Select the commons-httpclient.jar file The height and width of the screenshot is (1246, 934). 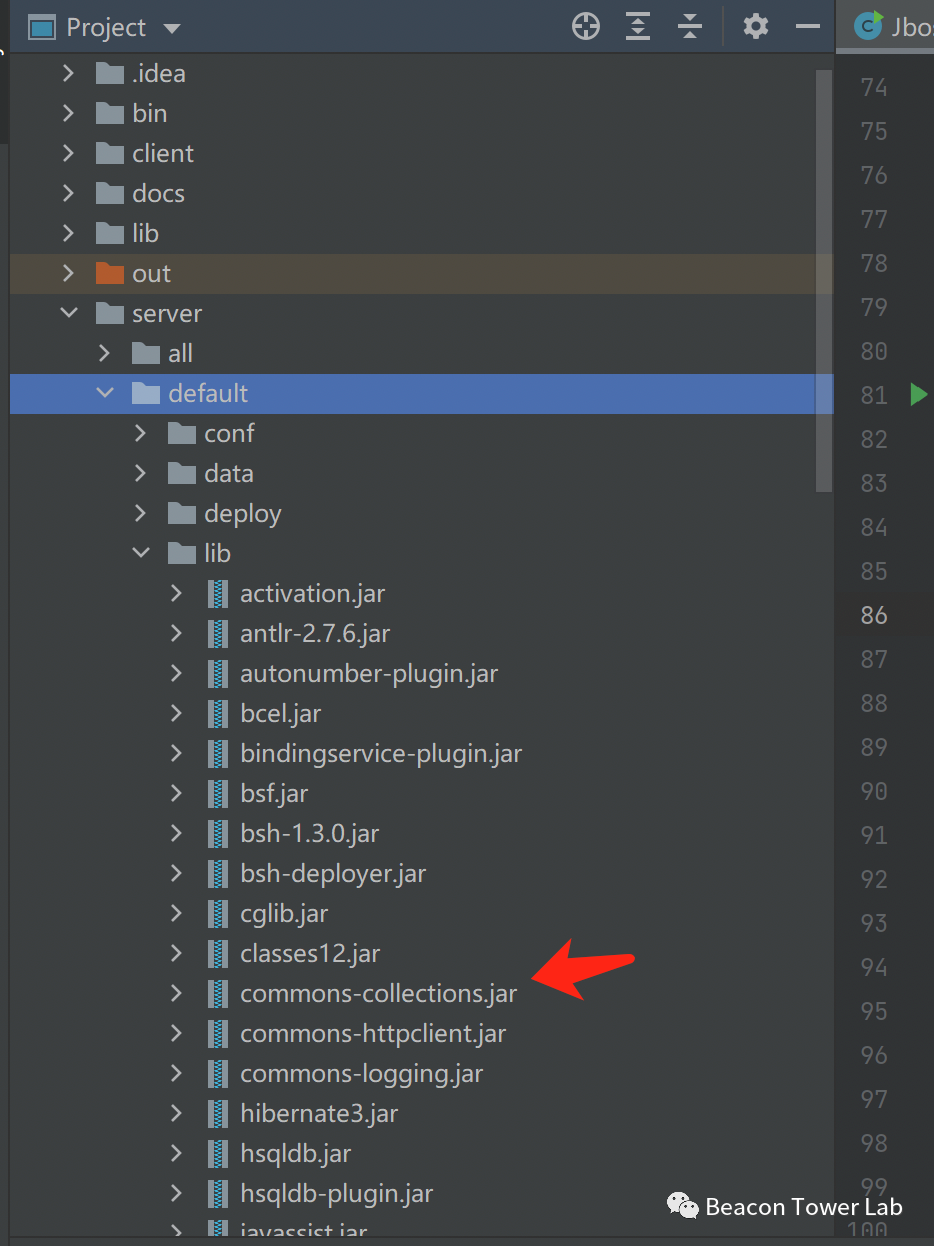coord(372,1034)
